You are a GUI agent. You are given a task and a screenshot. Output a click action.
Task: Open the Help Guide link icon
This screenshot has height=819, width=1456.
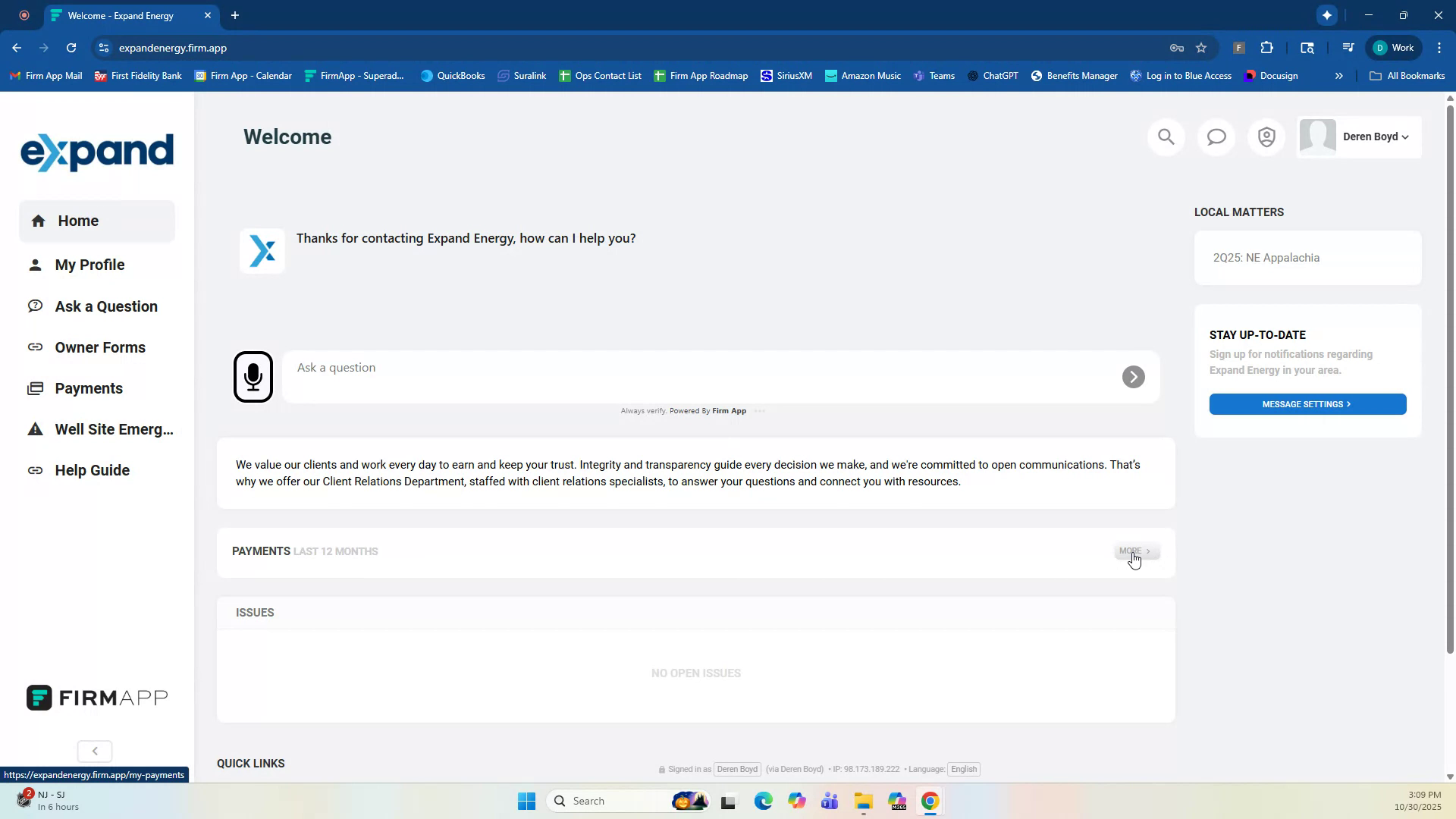(x=36, y=470)
